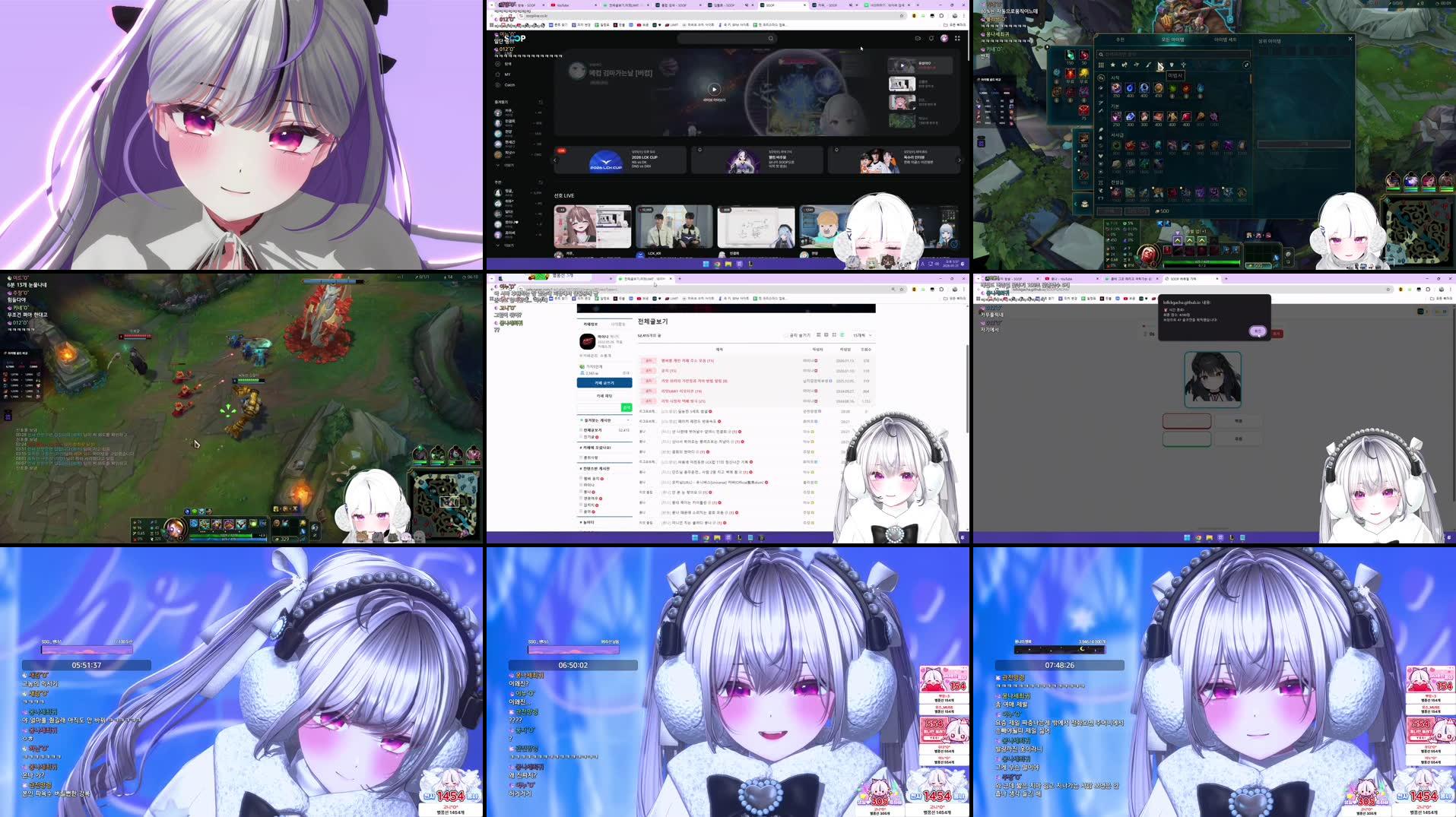Image resolution: width=1456 pixels, height=817 pixels.
Task: Open the YouTube bookmark in the bookmarks bar
Action: (x=639, y=25)
